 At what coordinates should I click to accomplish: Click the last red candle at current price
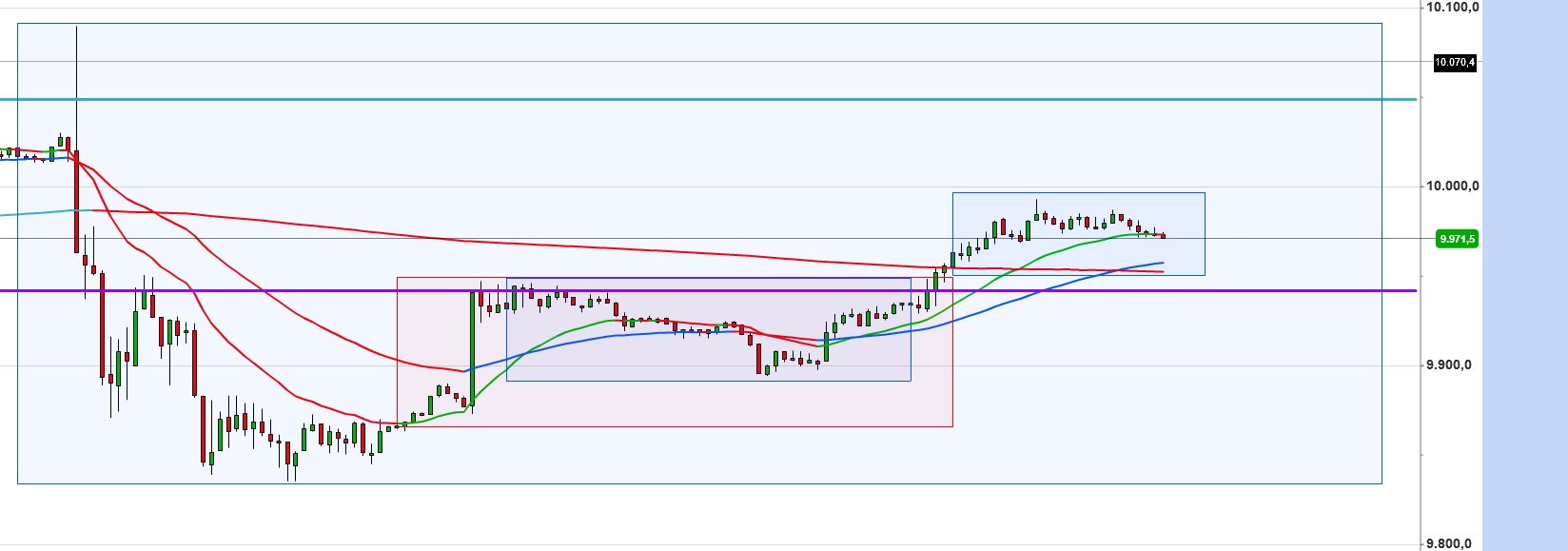pyautogui.click(x=1163, y=236)
